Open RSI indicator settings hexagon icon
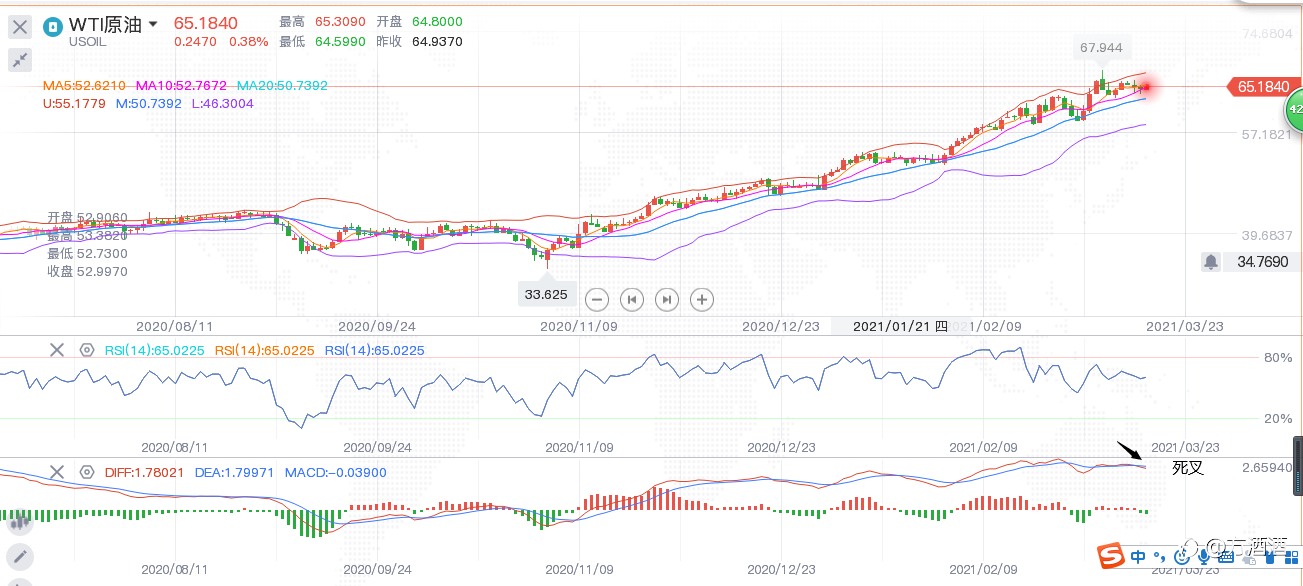 point(87,350)
